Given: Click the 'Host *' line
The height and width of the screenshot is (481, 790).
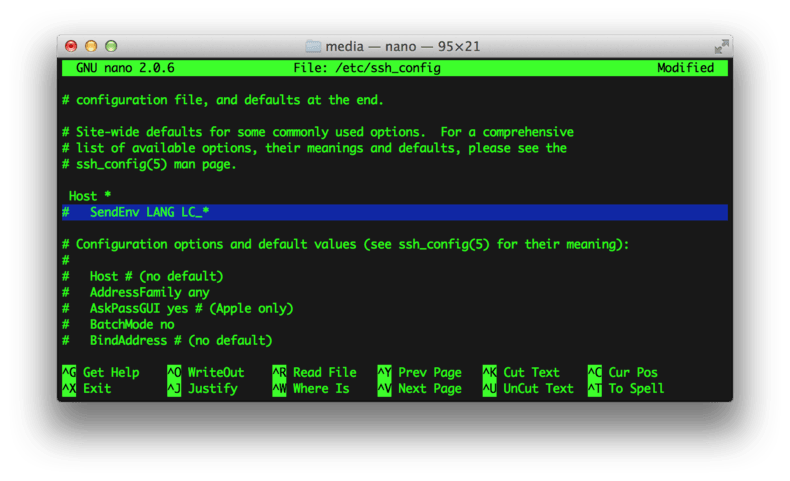Looking at the screenshot, I should point(90,196).
